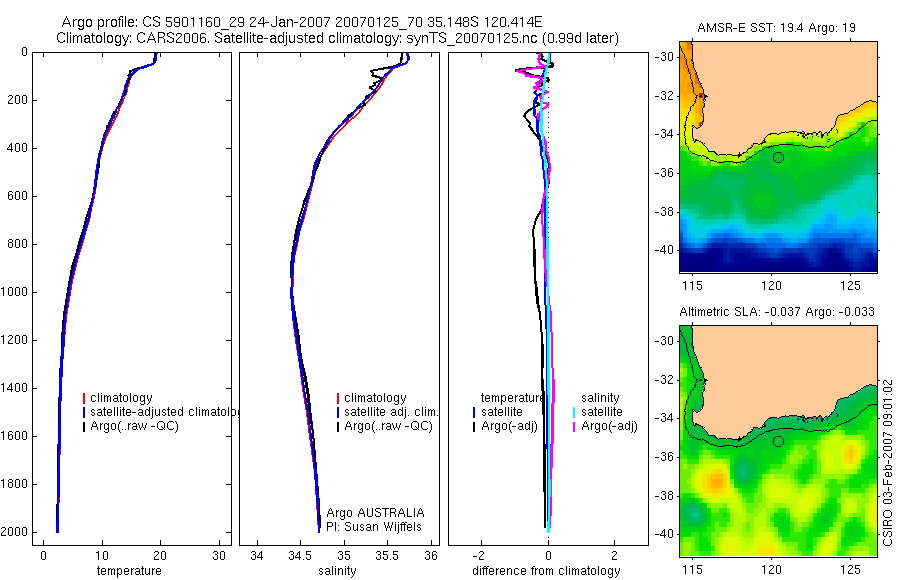Screen dimensions: 900x580
Task: Select 'climatology' legend entry in salinity panel
Action: pyautogui.click(x=375, y=398)
